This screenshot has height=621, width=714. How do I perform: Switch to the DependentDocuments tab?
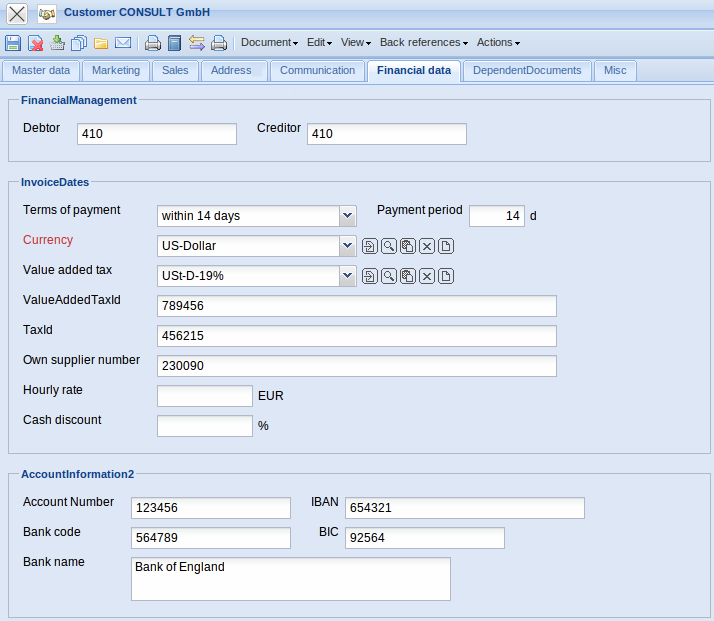pos(527,71)
